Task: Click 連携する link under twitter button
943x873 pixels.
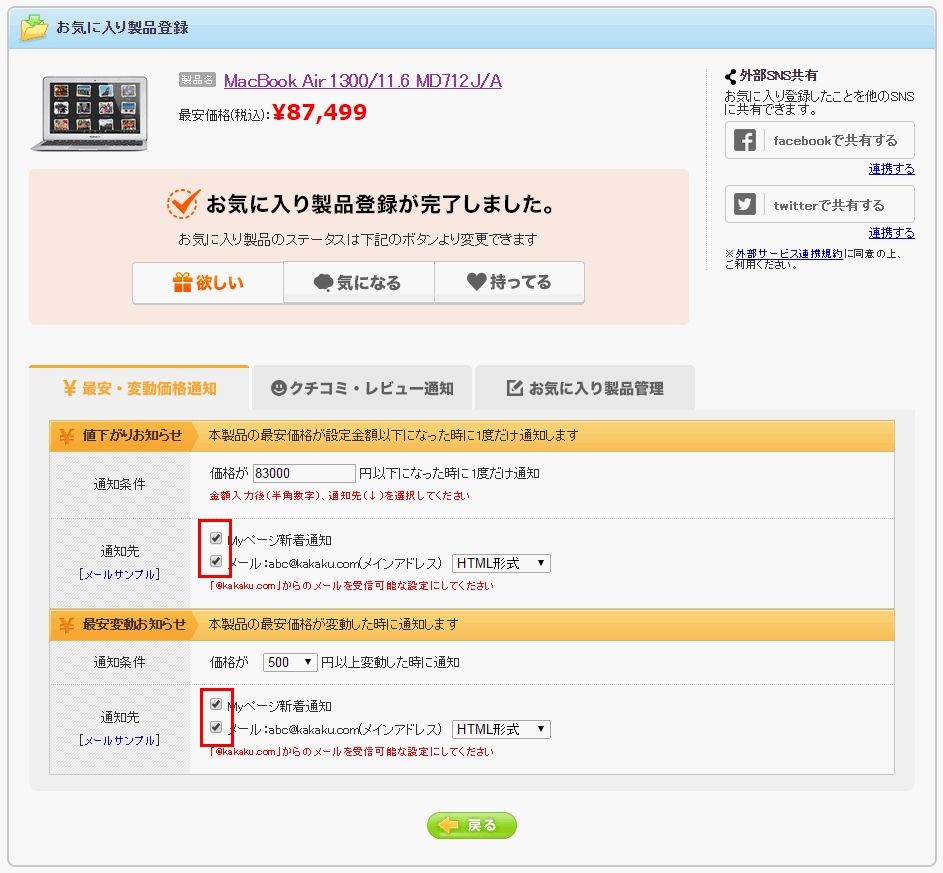Action: [891, 233]
